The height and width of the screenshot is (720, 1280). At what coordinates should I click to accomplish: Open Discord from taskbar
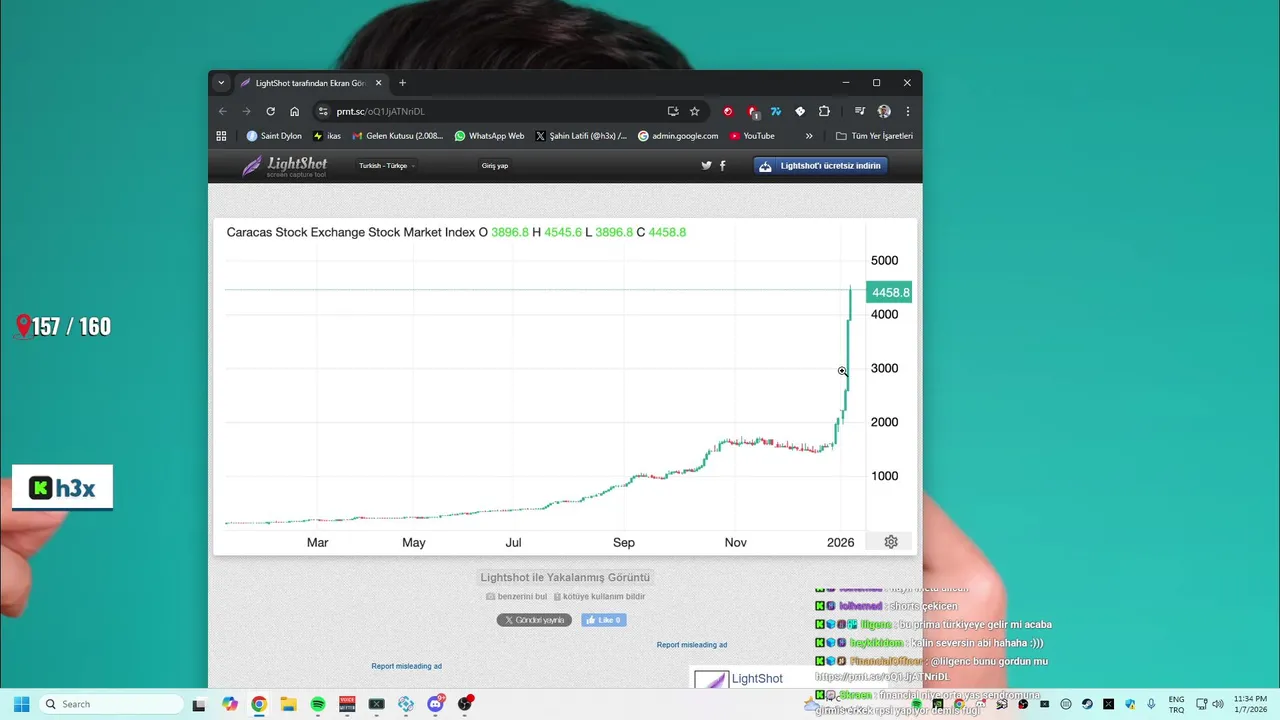[x=435, y=704]
